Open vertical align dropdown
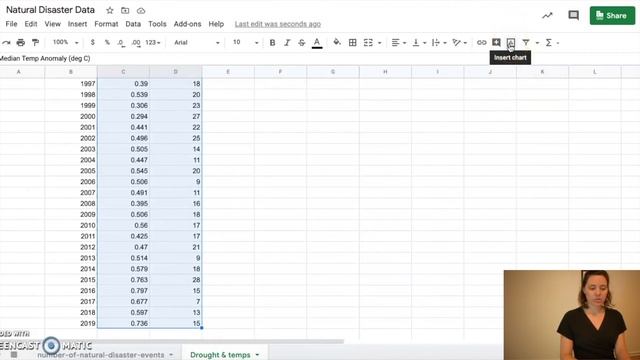The image size is (640, 360). coord(419,42)
